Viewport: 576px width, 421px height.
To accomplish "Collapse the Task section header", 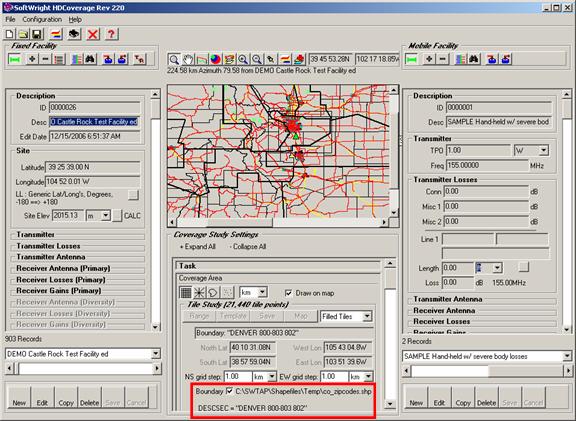I will [278, 266].
